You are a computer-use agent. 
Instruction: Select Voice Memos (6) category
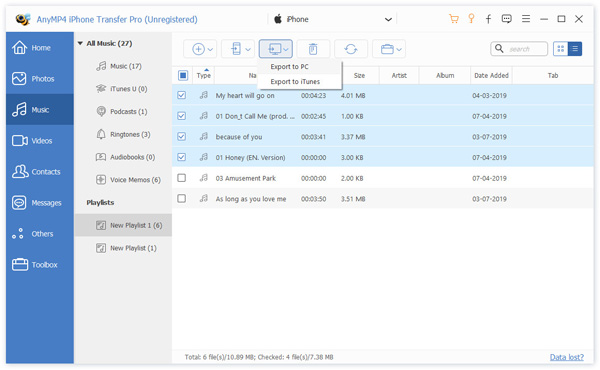(x=123, y=179)
